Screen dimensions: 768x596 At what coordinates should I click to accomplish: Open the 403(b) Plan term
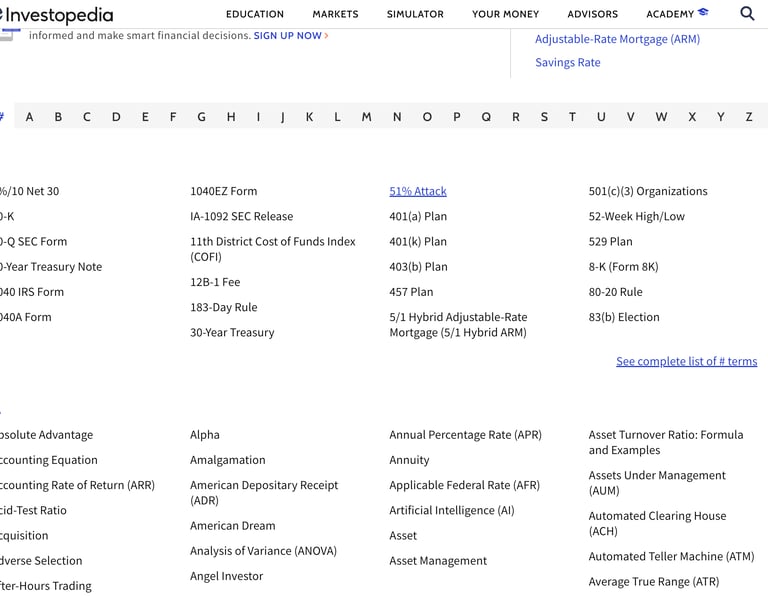[418, 267]
